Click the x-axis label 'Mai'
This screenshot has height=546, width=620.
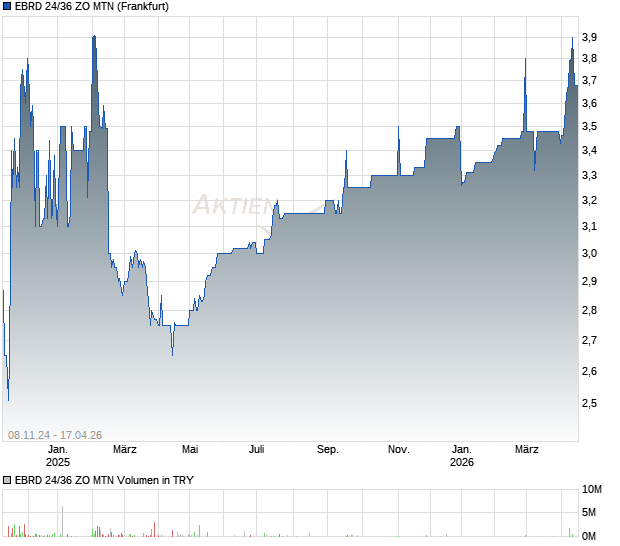tap(190, 449)
